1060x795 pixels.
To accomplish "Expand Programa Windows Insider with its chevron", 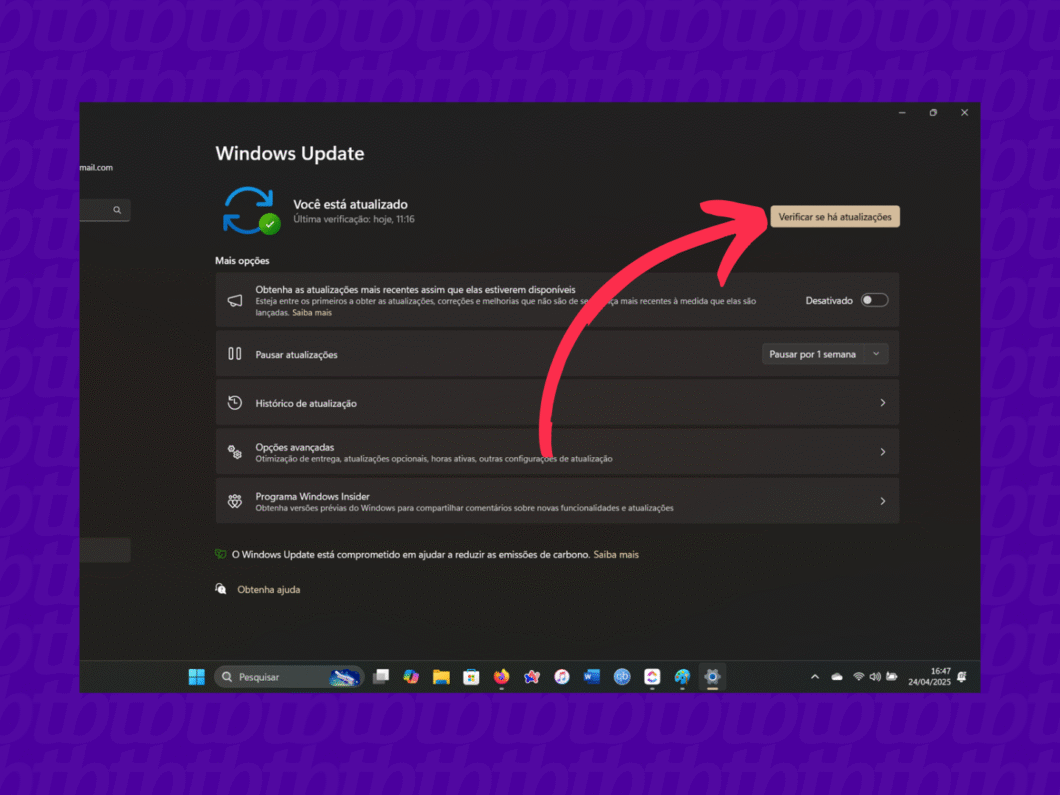I will [x=882, y=500].
